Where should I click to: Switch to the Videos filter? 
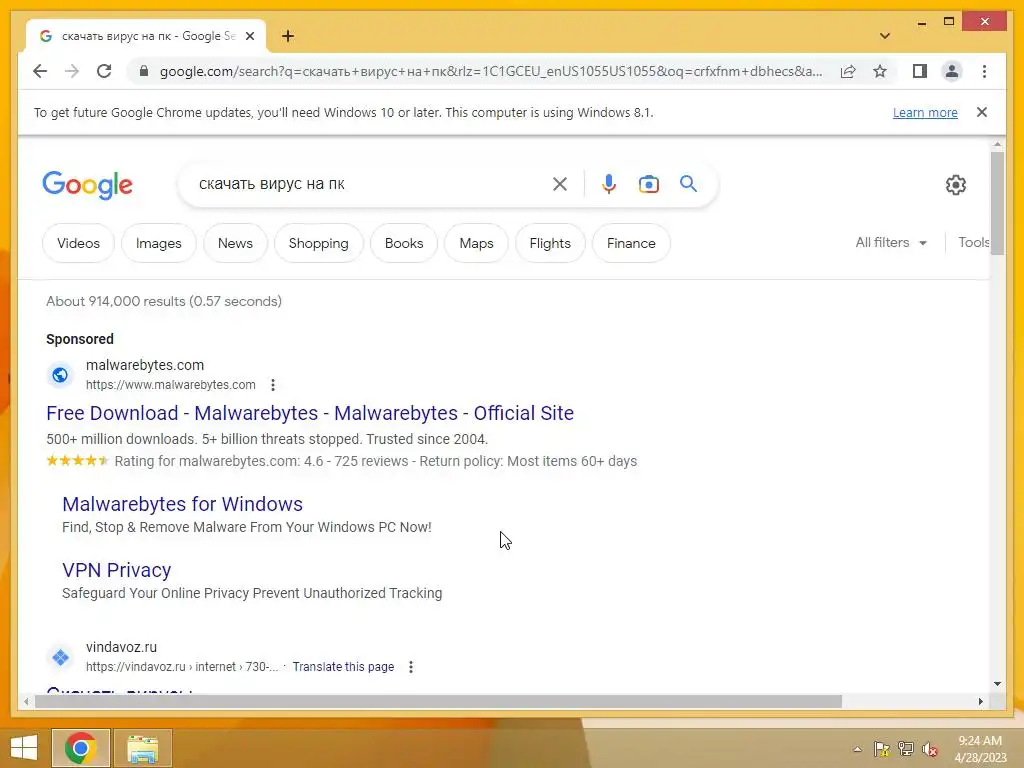click(x=78, y=243)
